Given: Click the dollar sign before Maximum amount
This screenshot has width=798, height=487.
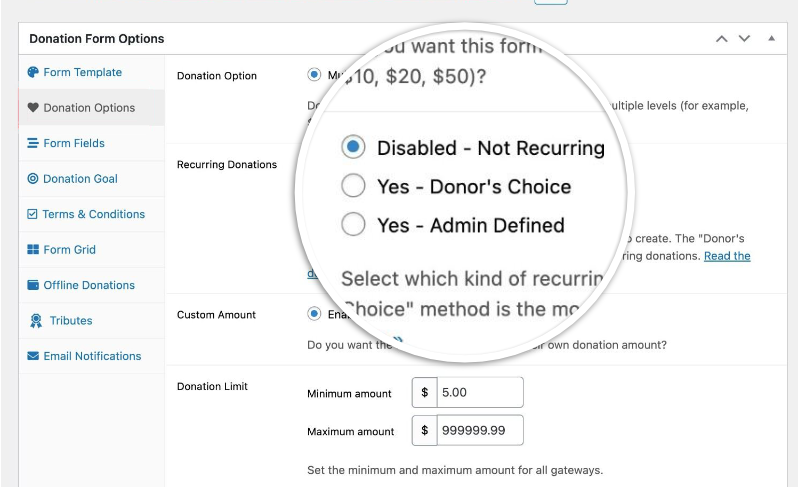Looking at the screenshot, I should (x=424, y=431).
